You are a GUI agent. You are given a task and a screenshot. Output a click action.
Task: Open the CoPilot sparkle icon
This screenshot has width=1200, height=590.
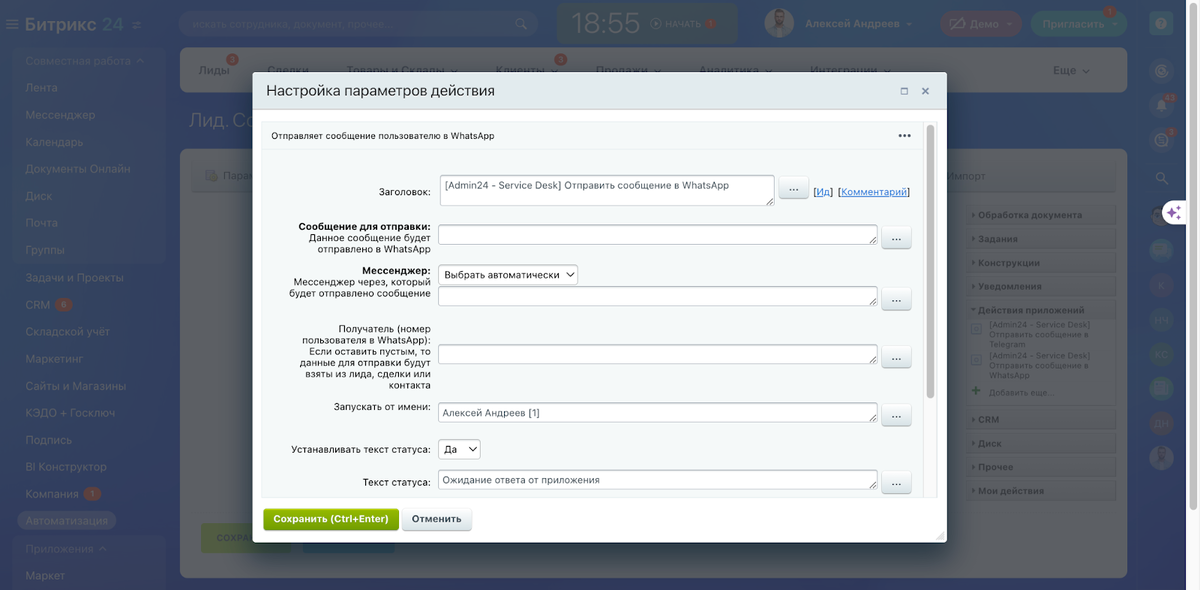click(x=1174, y=212)
